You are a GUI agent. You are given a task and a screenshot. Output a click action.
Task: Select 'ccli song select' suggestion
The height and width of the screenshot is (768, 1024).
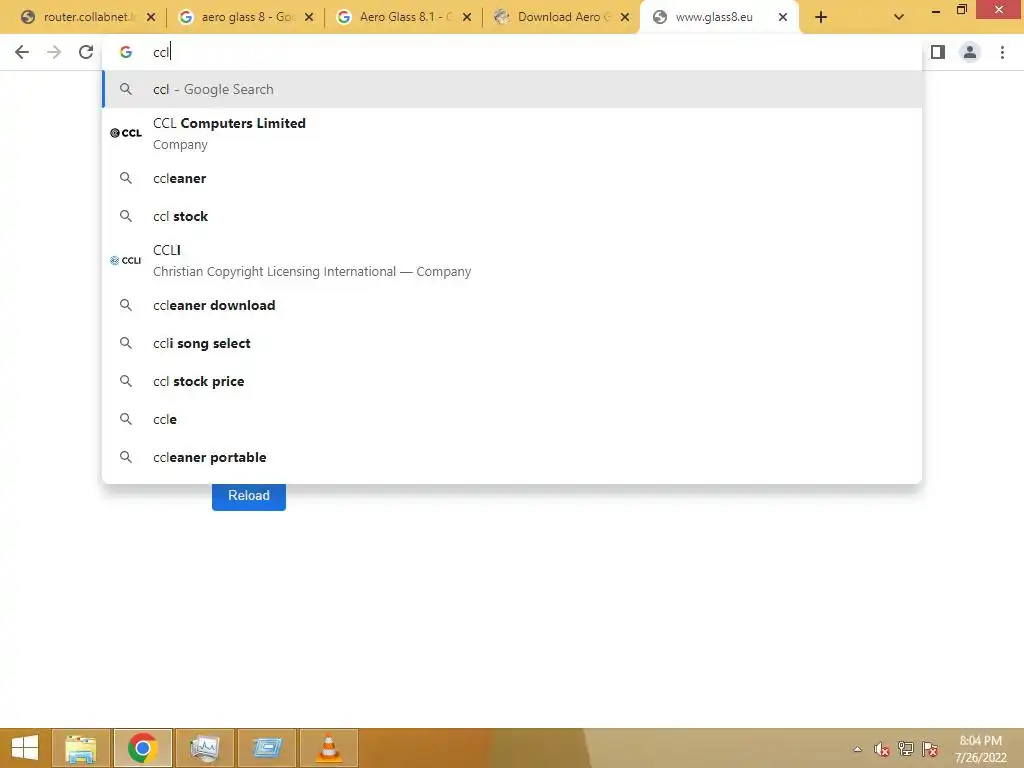[512, 343]
